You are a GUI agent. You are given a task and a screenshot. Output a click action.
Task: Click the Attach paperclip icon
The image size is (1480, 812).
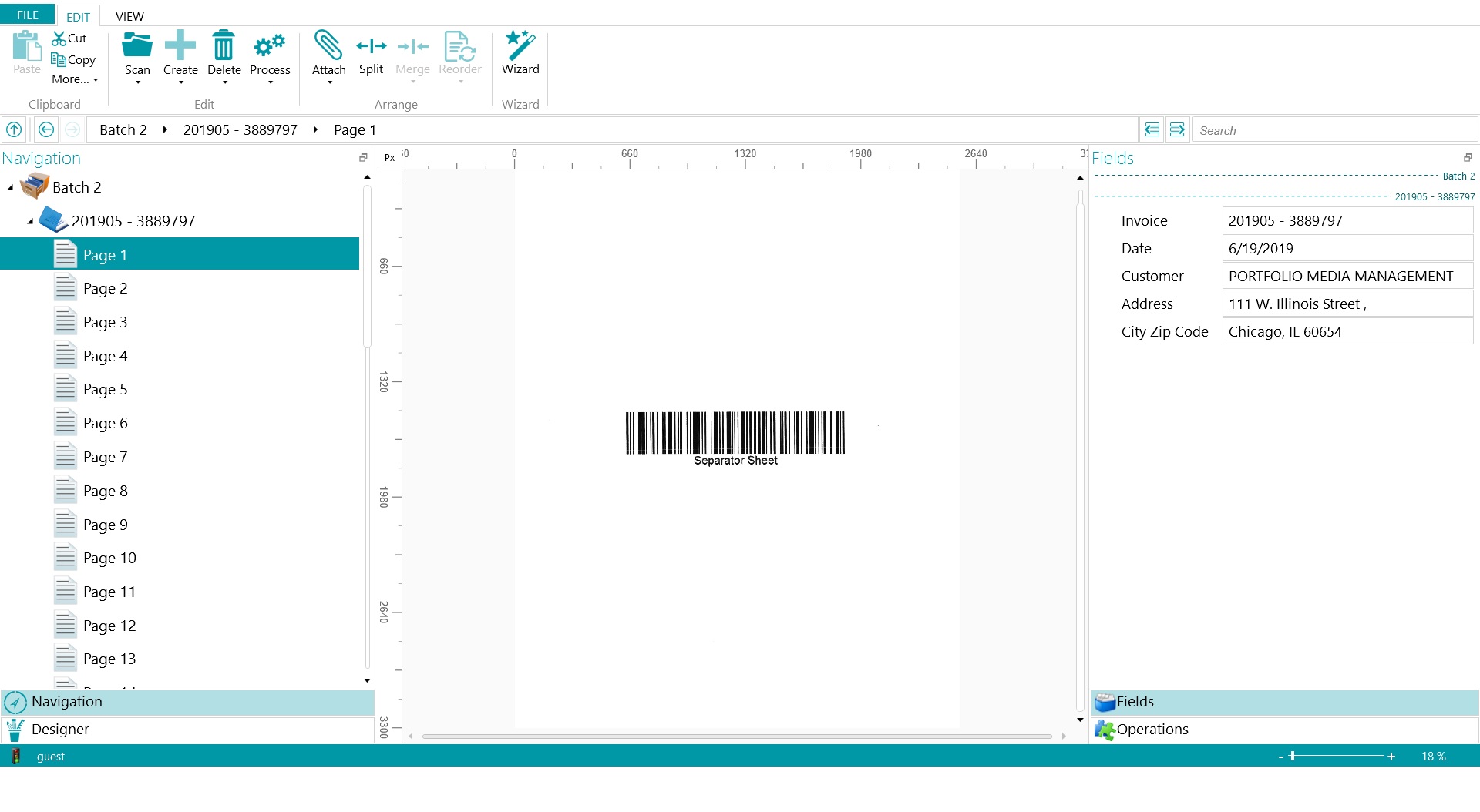pos(328,45)
